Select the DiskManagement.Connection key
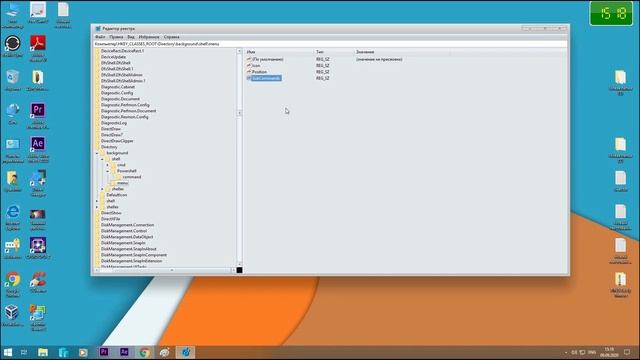The width and height of the screenshot is (640, 360). 127,225
